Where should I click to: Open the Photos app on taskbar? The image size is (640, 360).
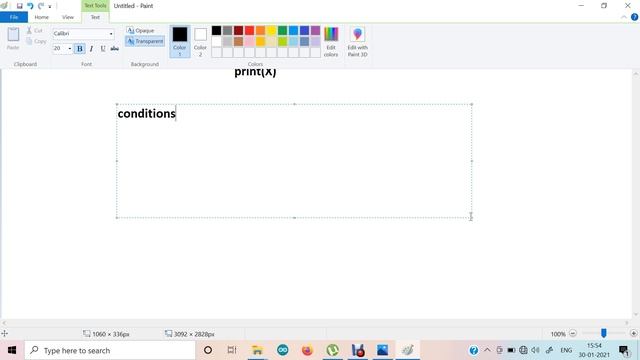click(382, 350)
